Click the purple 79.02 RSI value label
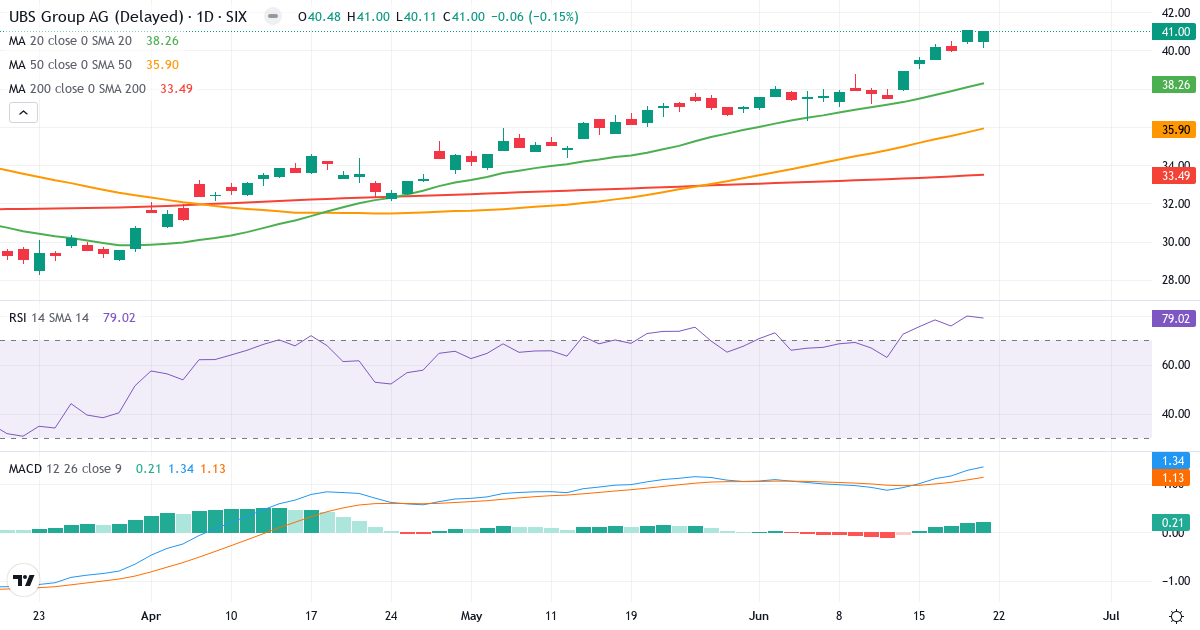 [1175, 319]
